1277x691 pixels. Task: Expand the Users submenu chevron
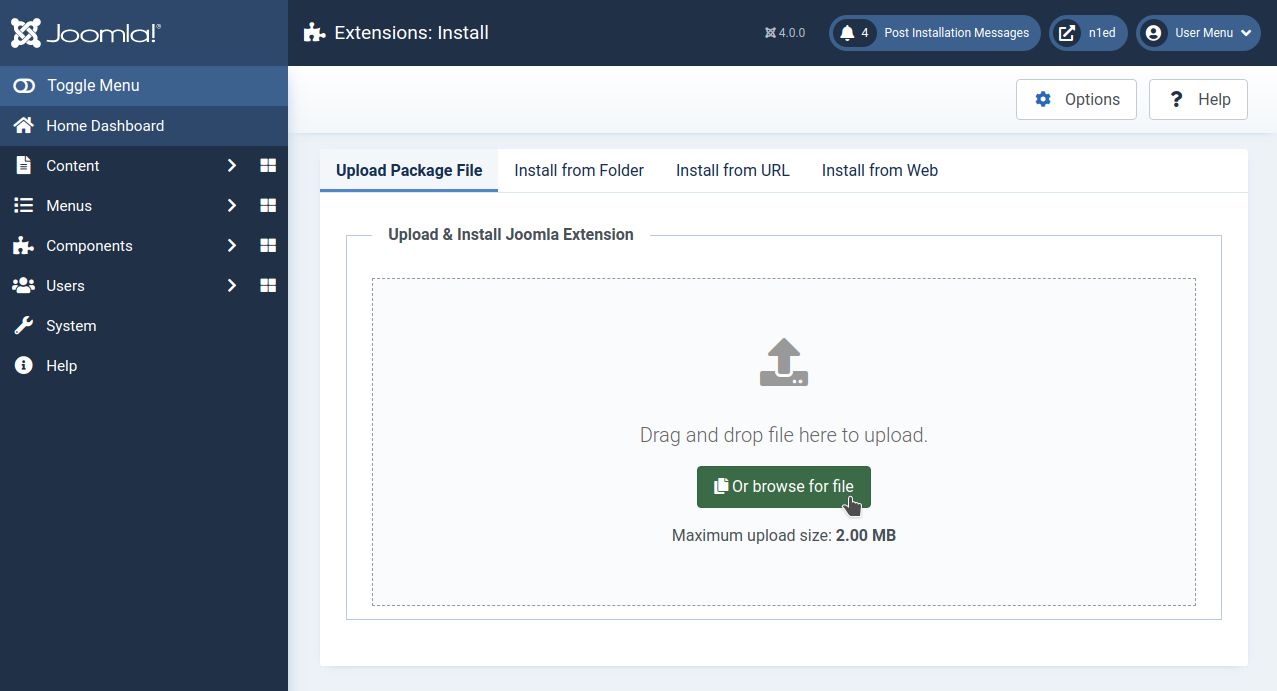point(231,286)
